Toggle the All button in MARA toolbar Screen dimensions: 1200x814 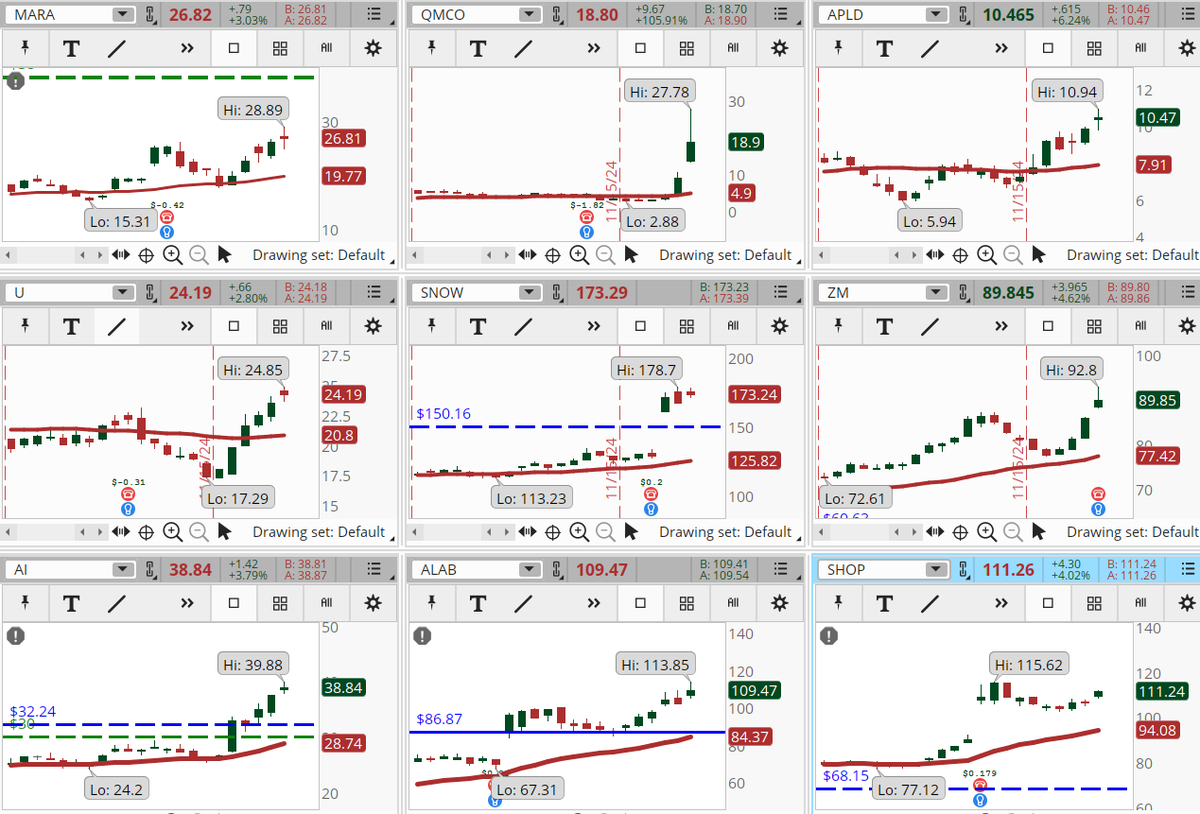(x=327, y=48)
